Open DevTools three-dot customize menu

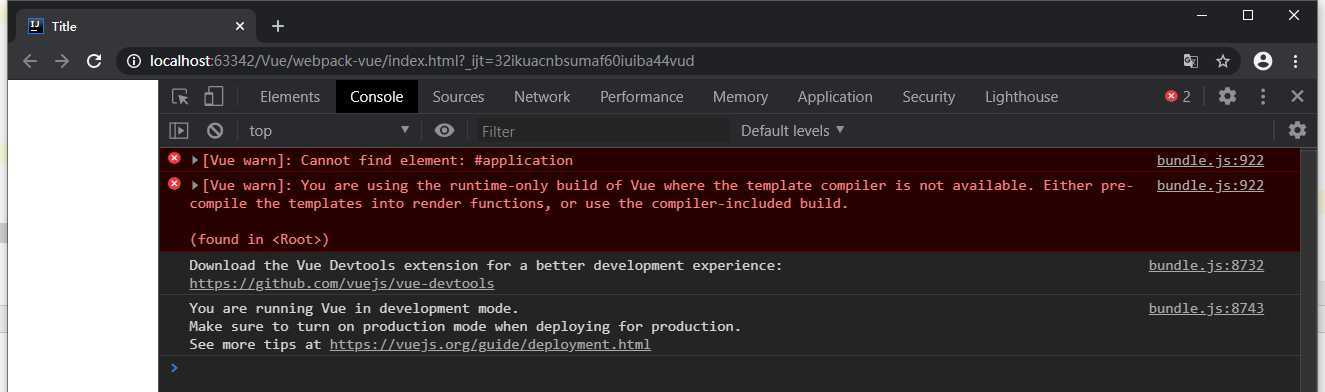click(x=1263, y=96)
